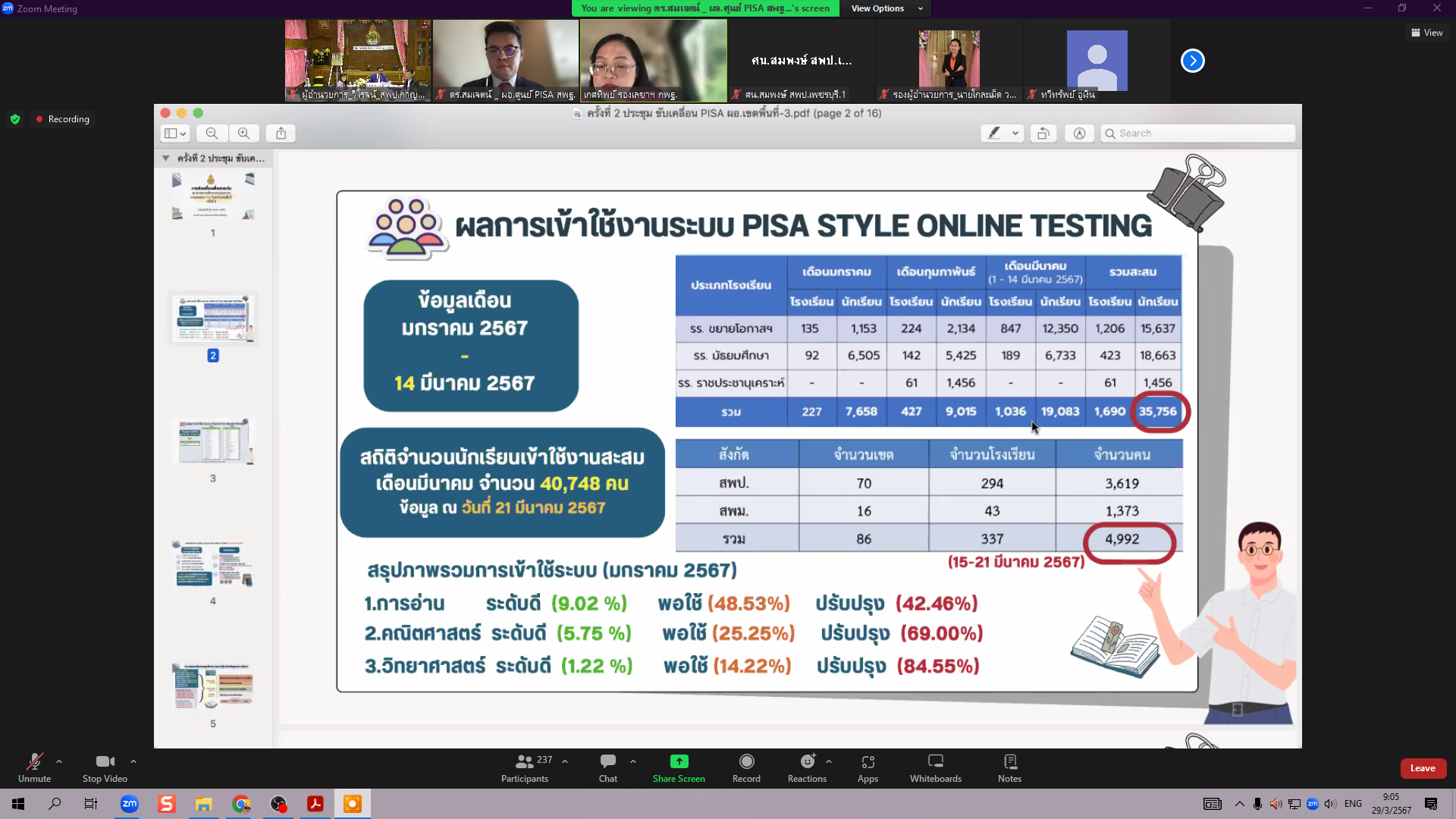
Task: Open Windows taskbar search
Action: pos(55,804)
